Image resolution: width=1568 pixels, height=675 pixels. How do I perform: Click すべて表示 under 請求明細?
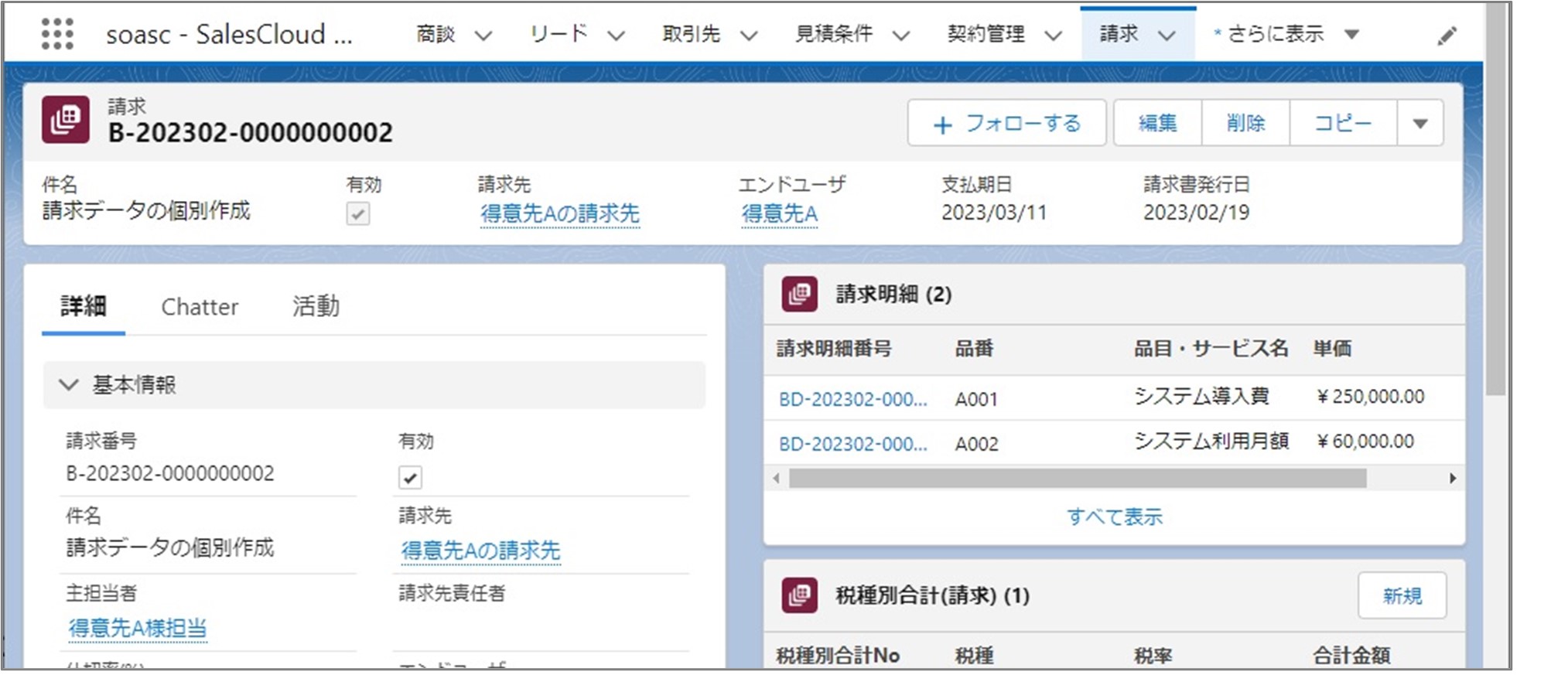pos(1114,516)
